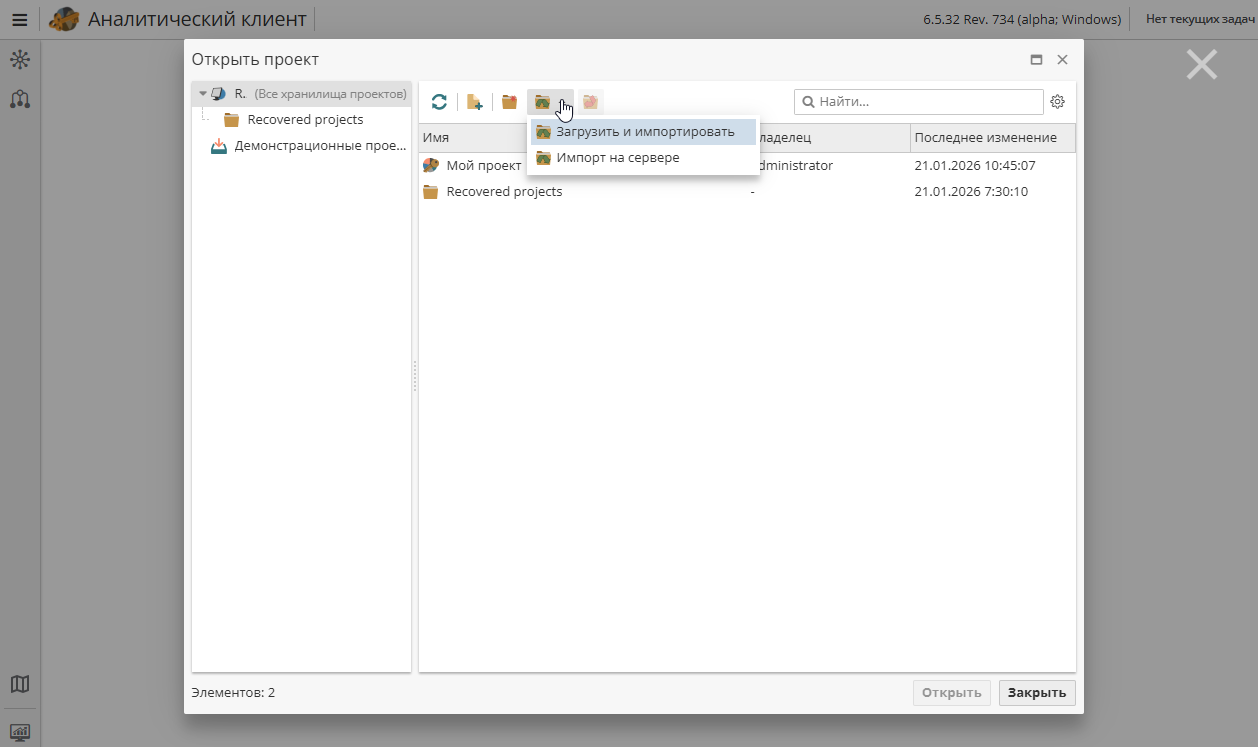Viewport: 1258px width, 747px height.
Task: Create a new project with the add icon
Action: 474,101
